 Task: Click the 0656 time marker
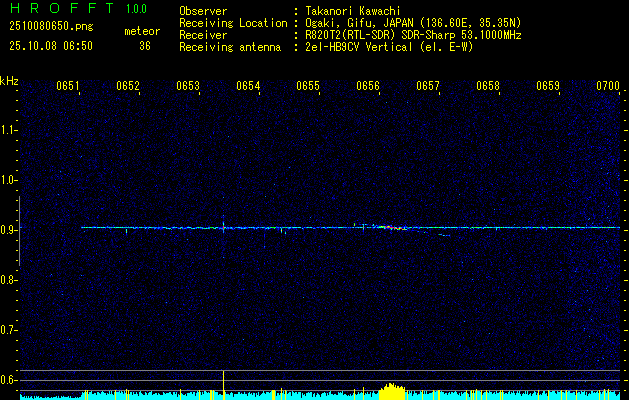tap(368, 87)
